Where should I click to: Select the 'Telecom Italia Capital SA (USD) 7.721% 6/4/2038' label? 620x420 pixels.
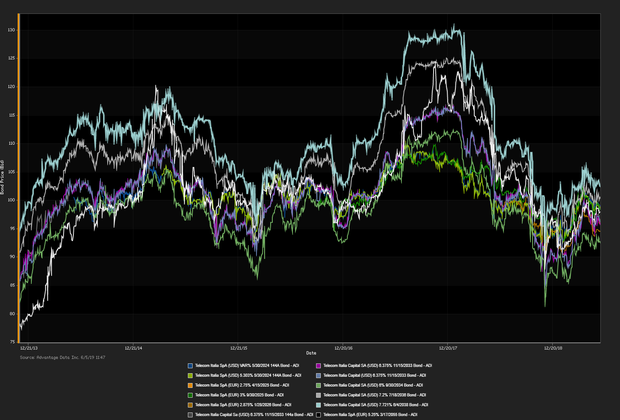(x=376, y=405)
